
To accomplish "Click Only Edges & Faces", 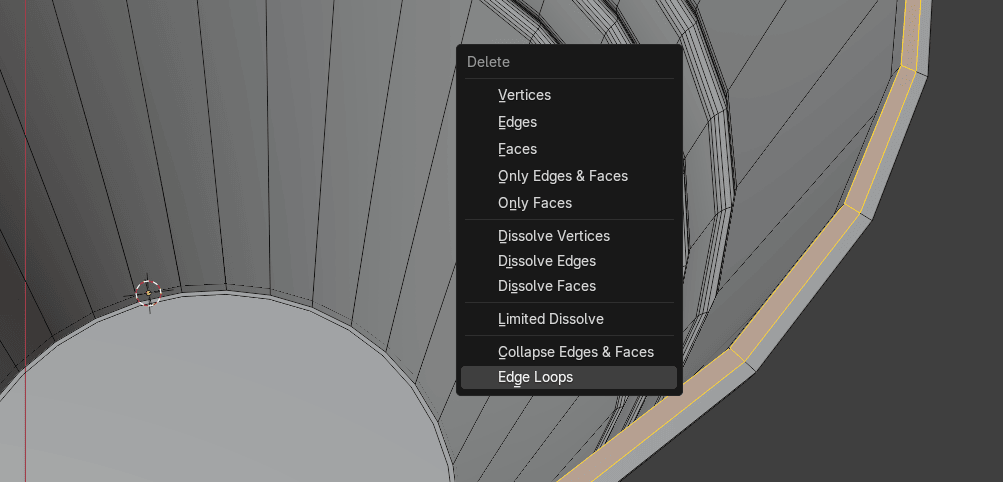I will tap(562, 176).
